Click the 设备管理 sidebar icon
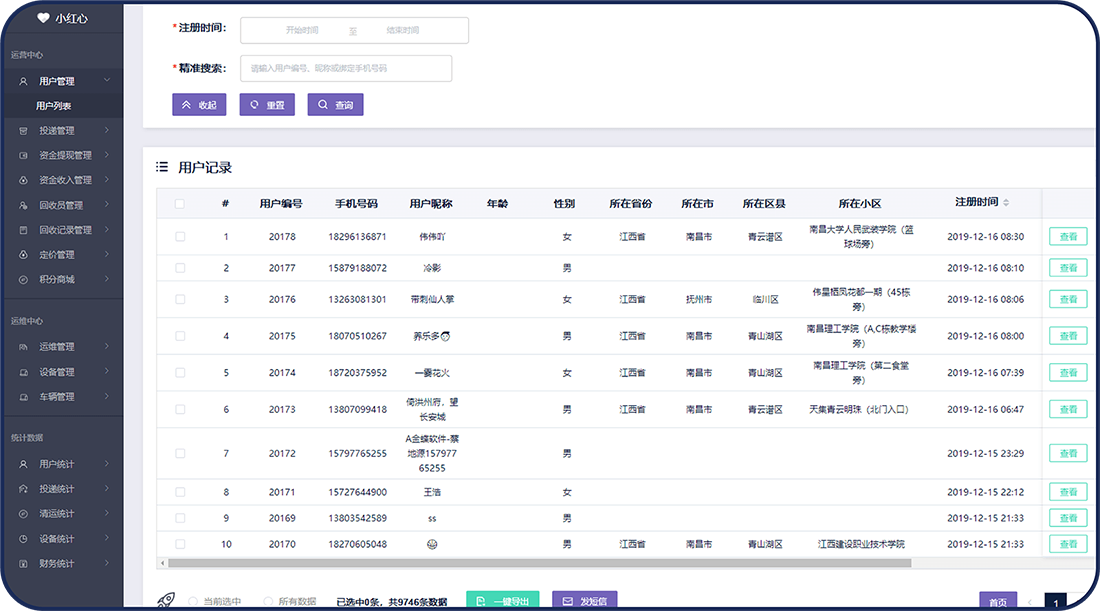1100x611 pixels. pos(23,372)
